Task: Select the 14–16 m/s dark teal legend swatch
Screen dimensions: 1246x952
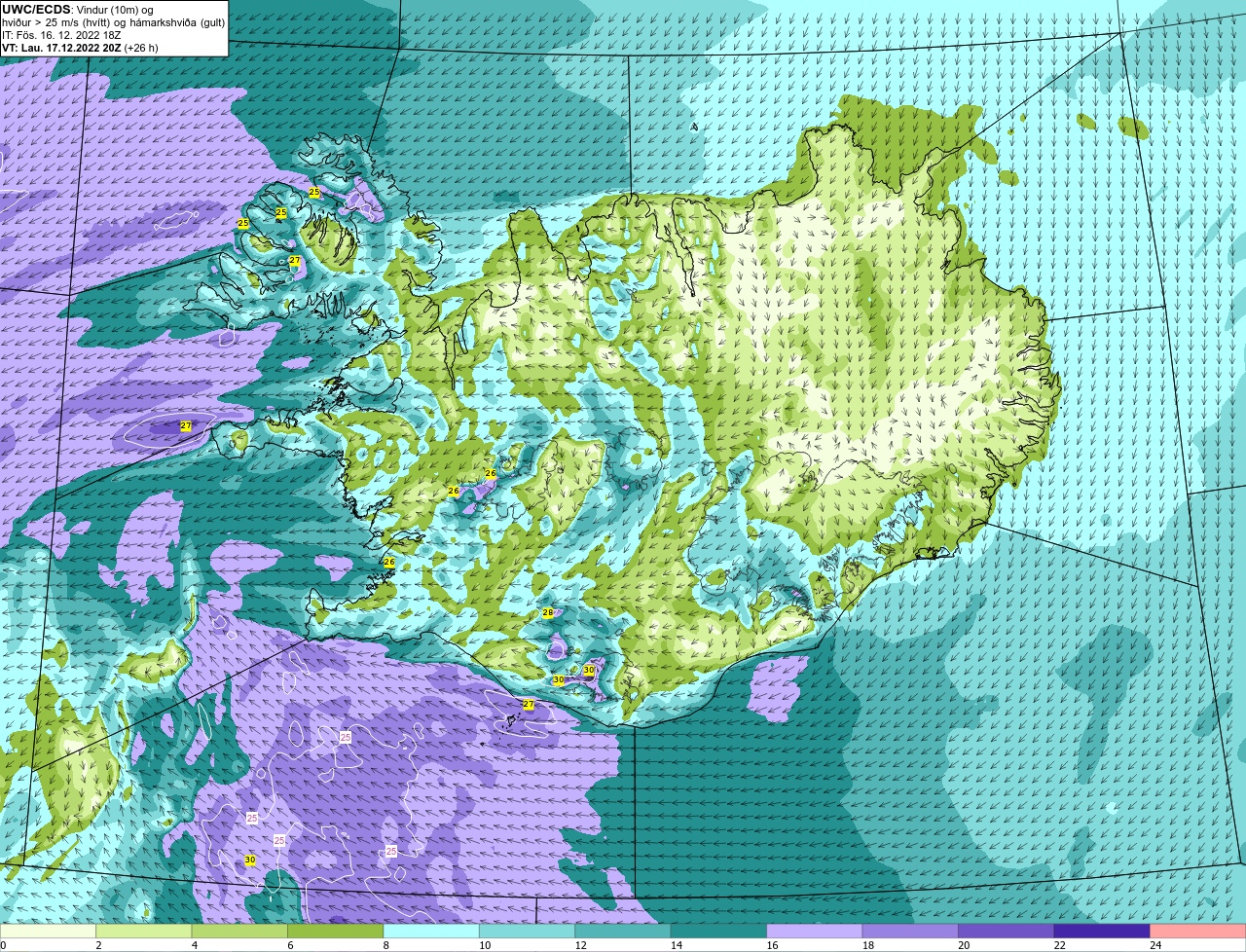Action: pos(719,931)
